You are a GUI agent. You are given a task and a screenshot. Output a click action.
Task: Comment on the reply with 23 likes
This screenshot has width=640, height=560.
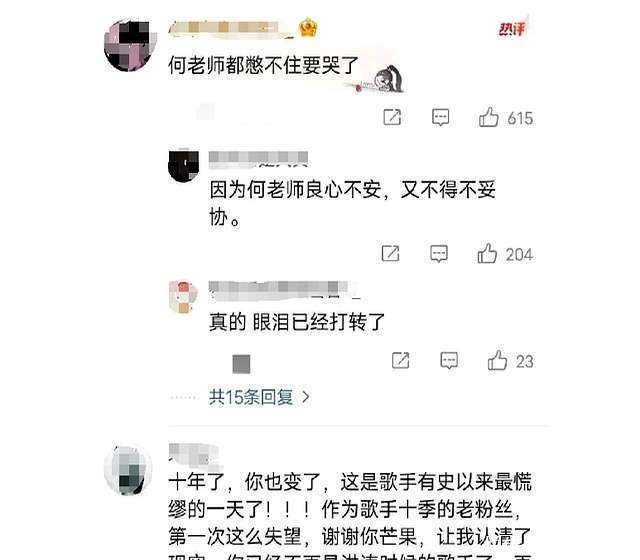click(x=449, y=360)
